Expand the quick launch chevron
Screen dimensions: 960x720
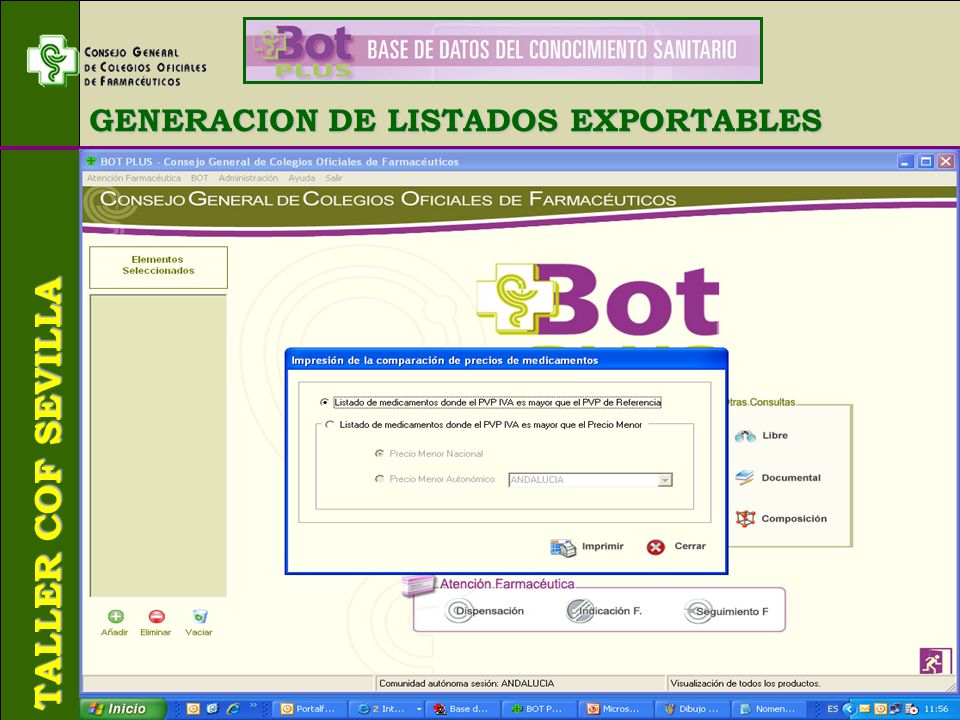coord(253,706)
